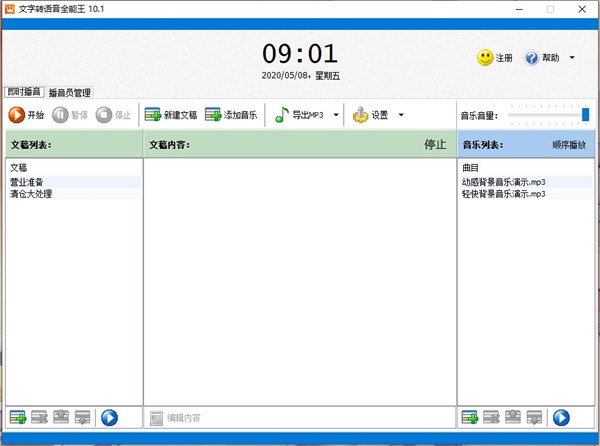Click the date 2020/05/08 星期五 text

click(x=301, y=76)
